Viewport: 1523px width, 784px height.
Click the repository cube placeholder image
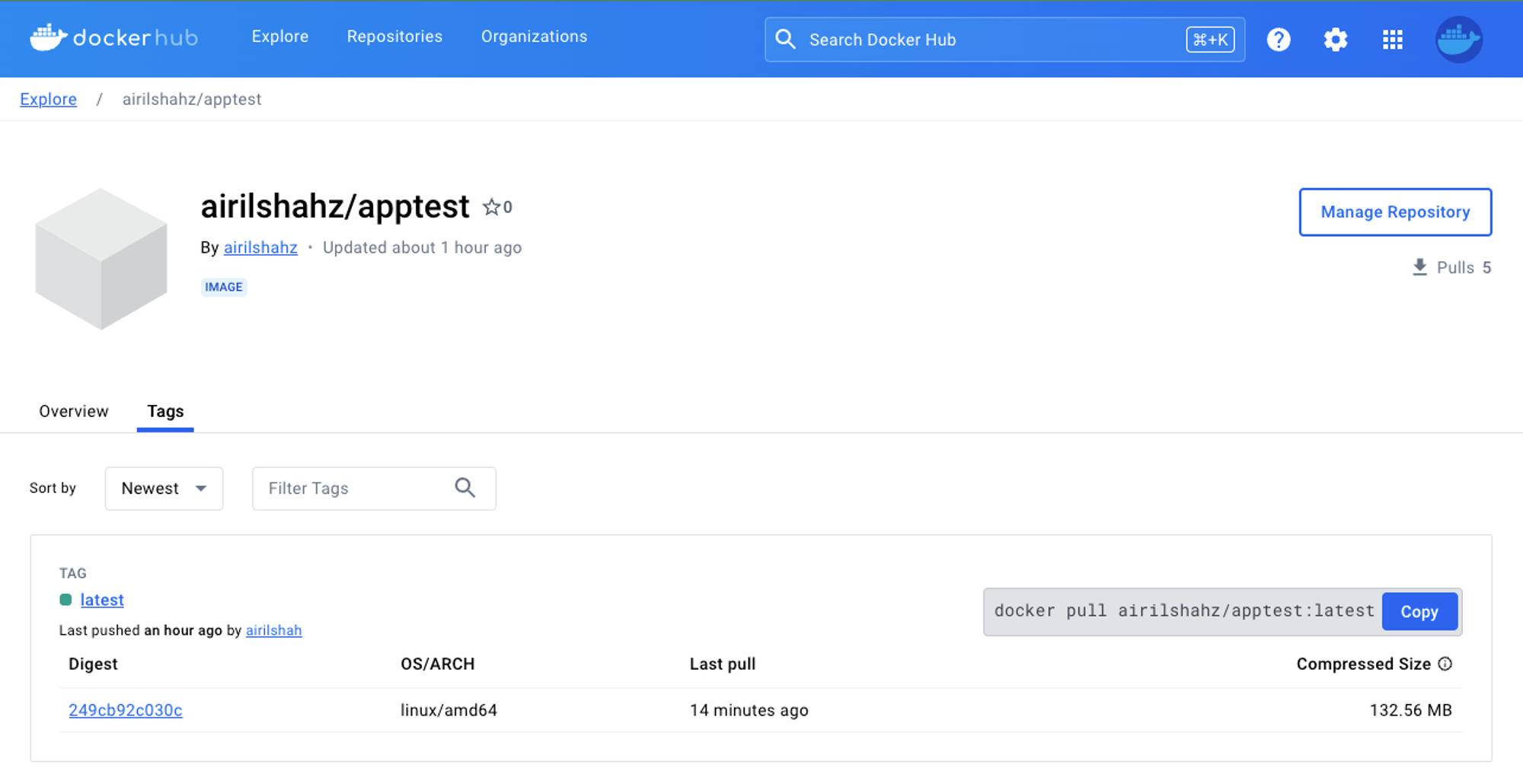coord(101,259)
